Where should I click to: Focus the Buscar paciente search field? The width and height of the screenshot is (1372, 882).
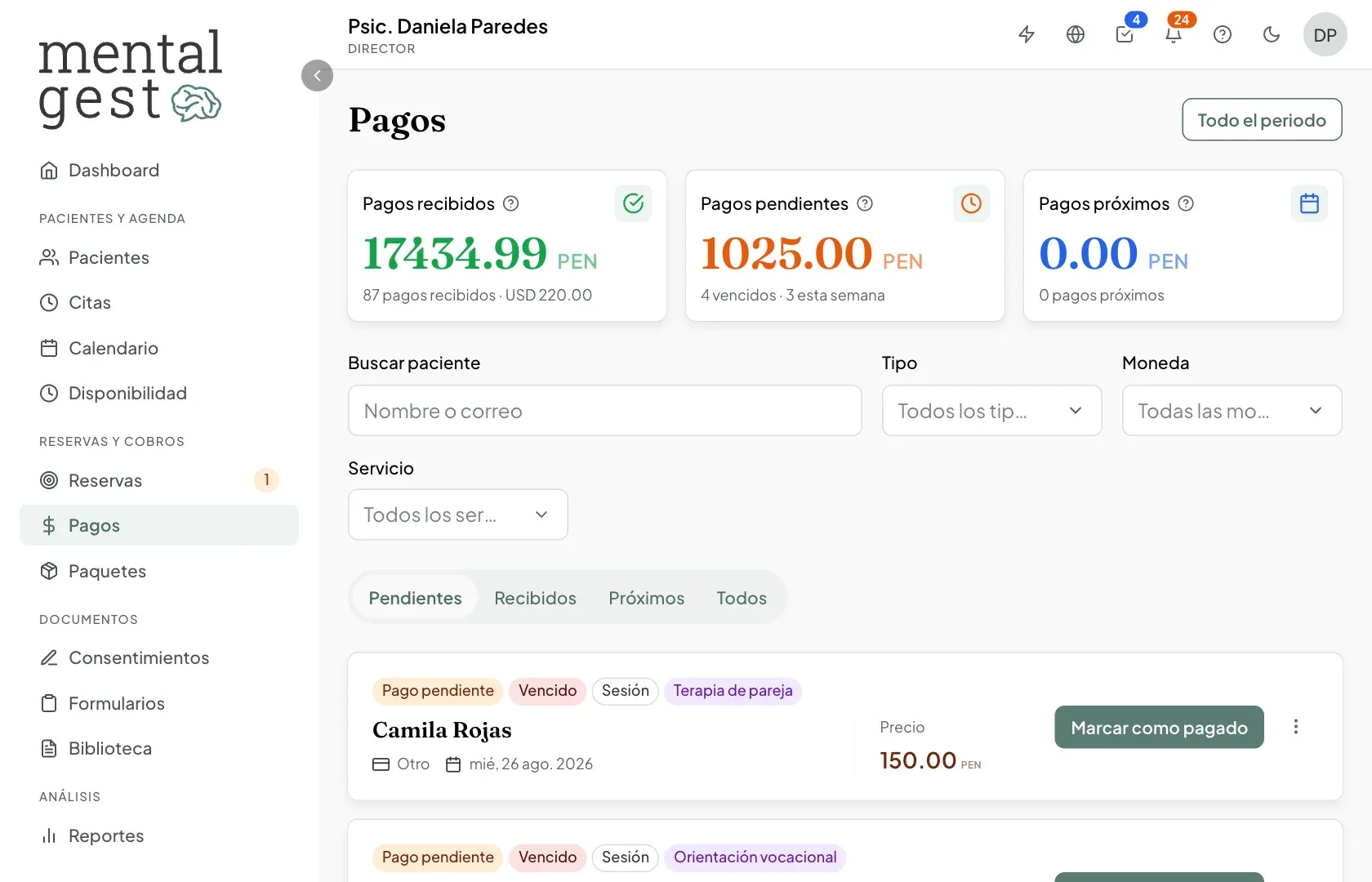pyautogui.click(x=604, y=411)
